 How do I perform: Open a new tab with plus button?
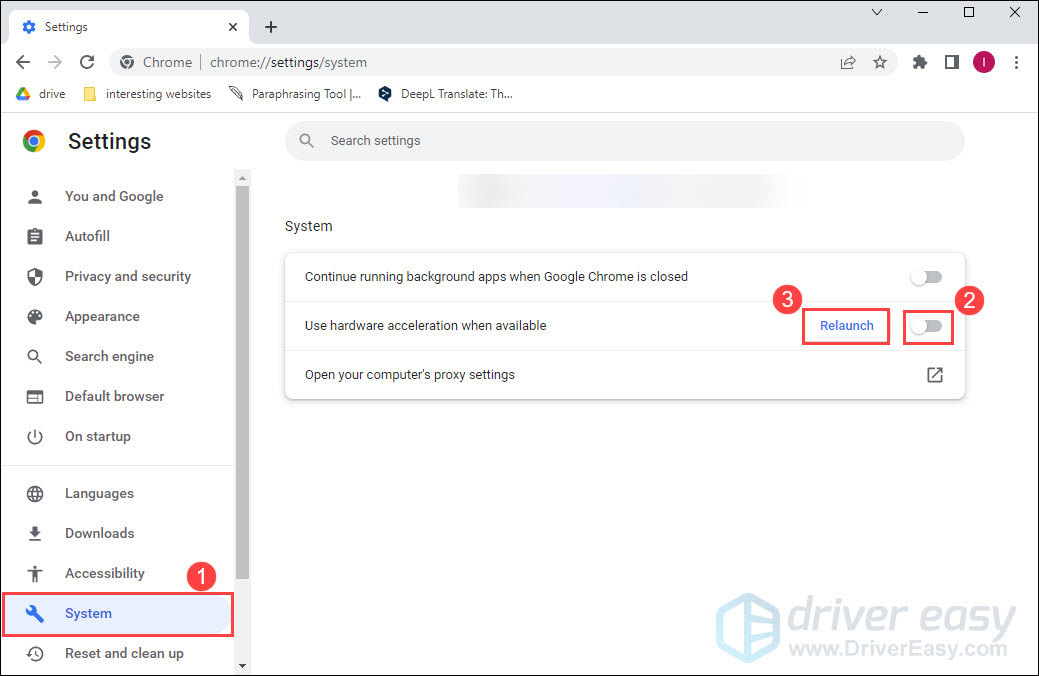(x=271, y=27)
